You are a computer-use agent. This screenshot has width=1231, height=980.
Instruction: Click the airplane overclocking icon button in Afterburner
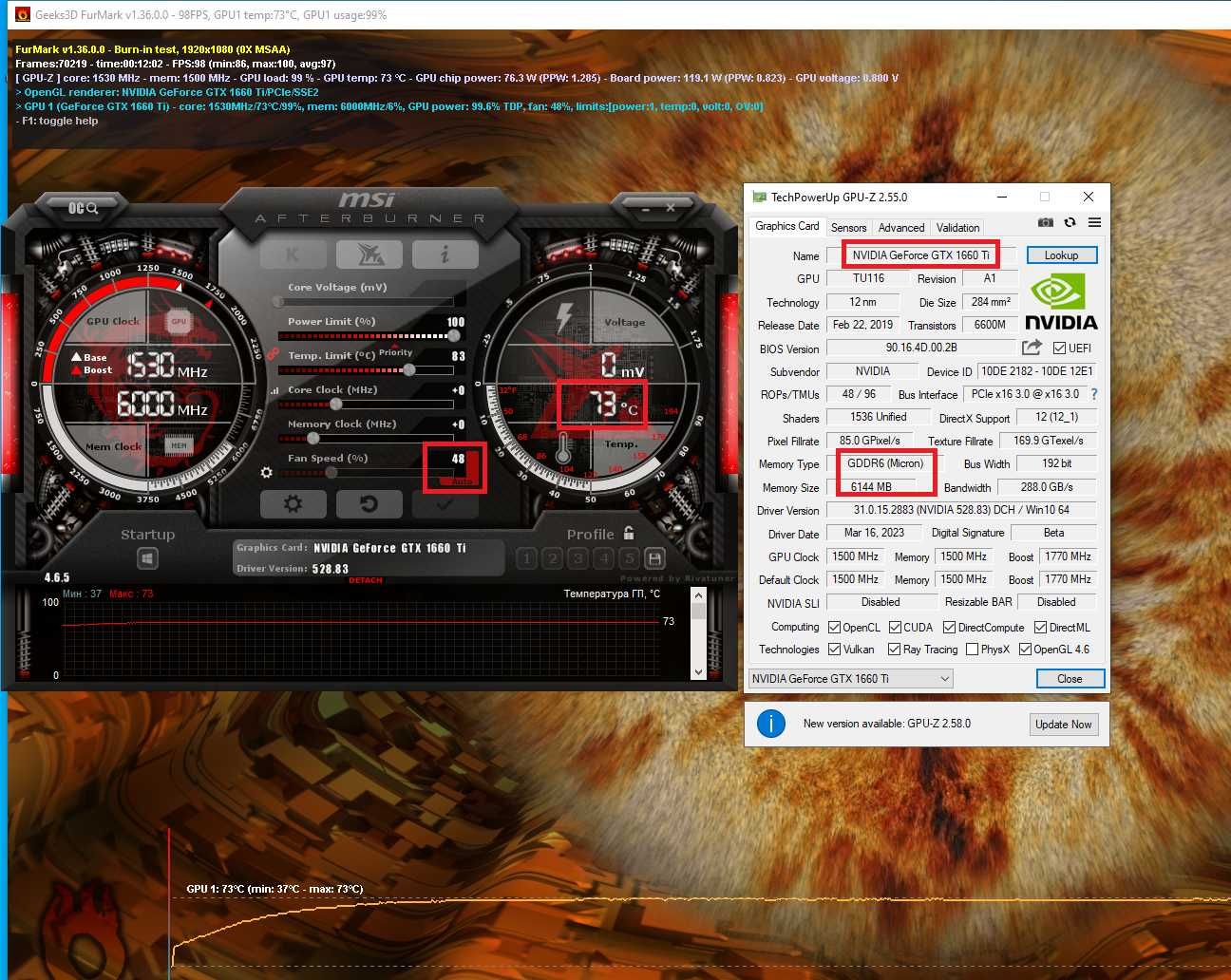(x=369, y=254)
